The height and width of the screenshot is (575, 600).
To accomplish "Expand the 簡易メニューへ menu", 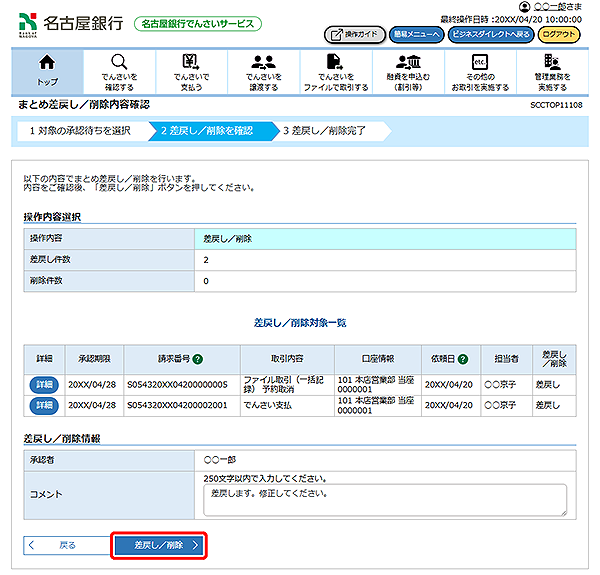I will pyautogui.click(x=415, y=33).
